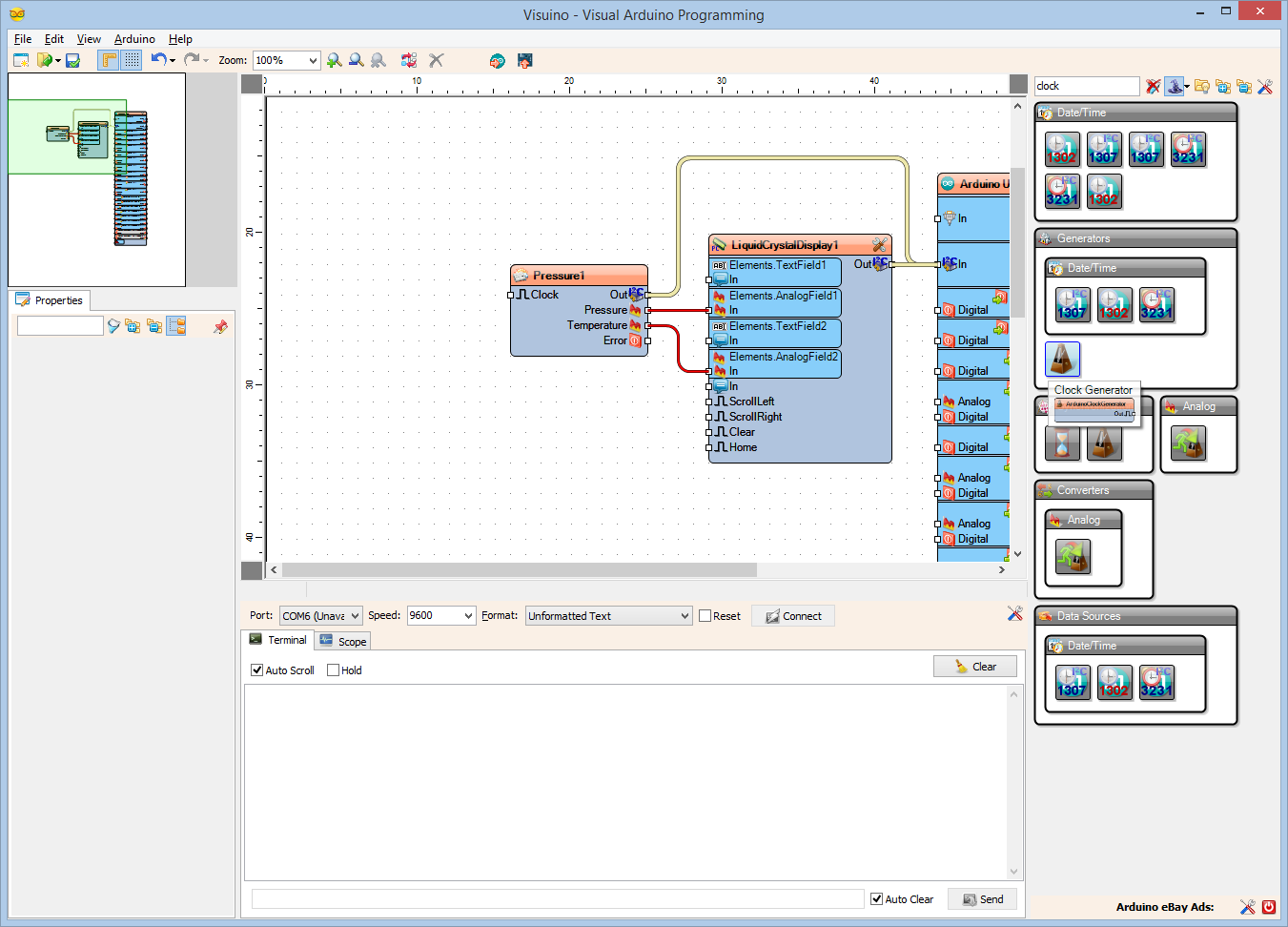Uncheck the Auto Scroll checkbox
Screen dimensions: 1288x927
256,670
